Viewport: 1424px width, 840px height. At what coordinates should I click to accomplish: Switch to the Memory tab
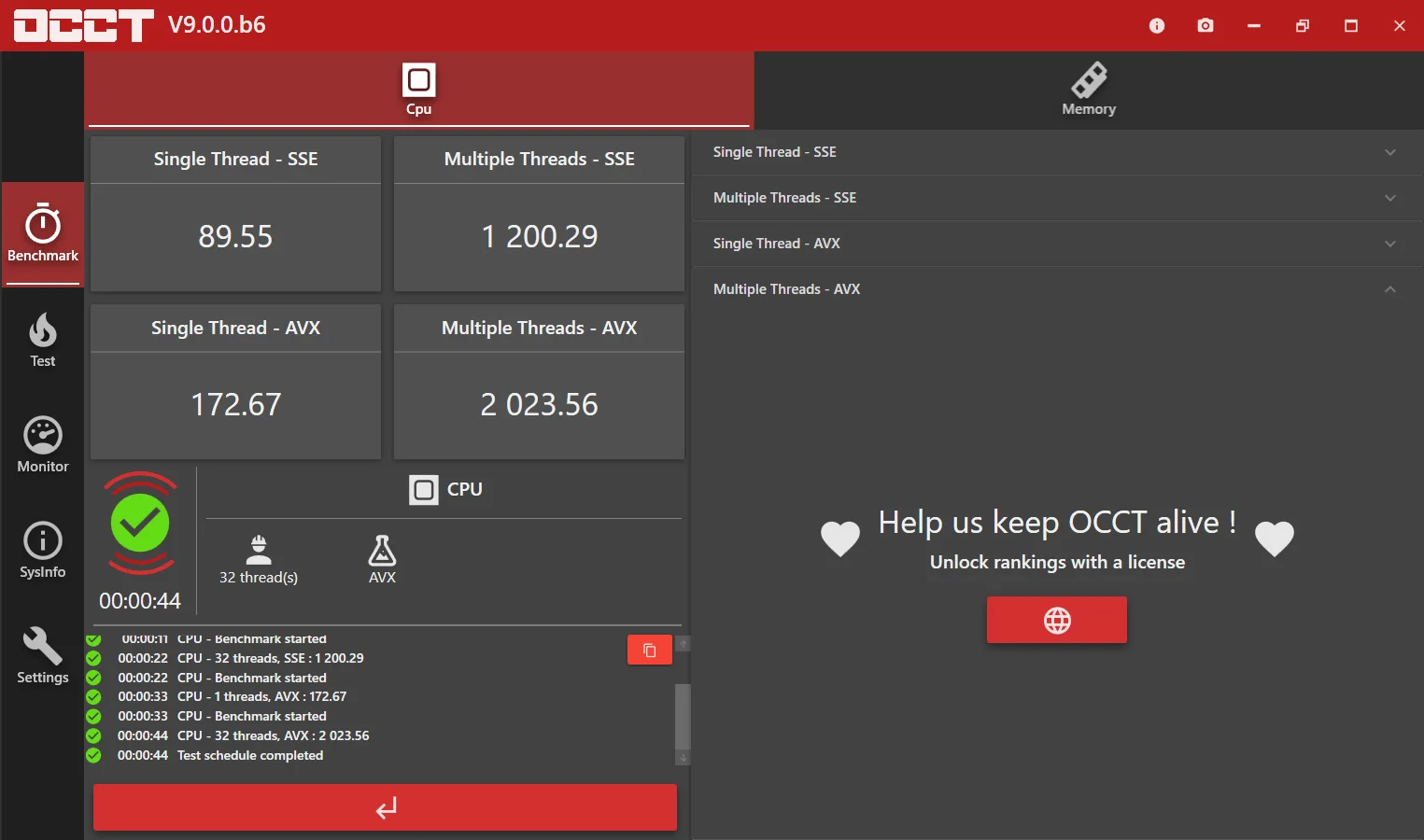pos(1089,90)
